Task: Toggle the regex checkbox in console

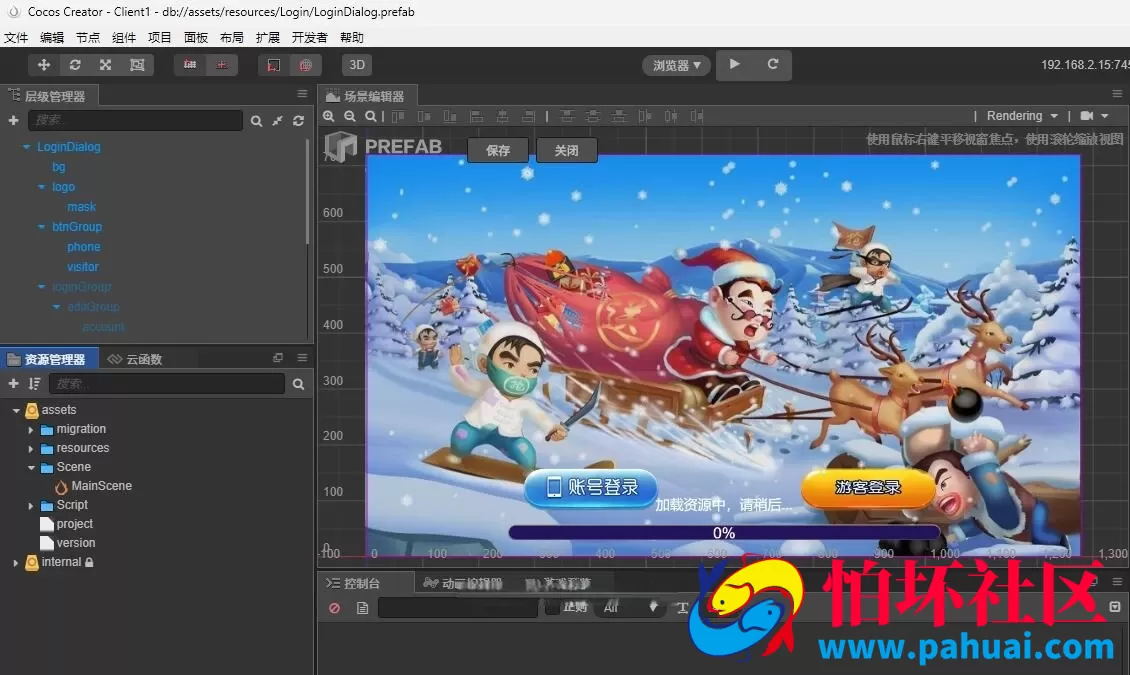Action: tap(552, 608)
